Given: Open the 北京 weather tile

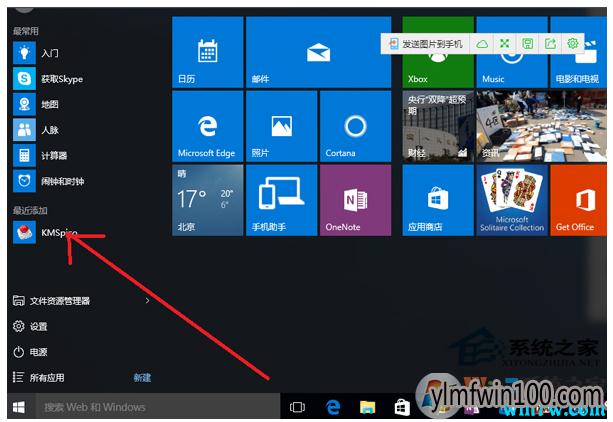Looking at the screenshot, I should [208, 200].
